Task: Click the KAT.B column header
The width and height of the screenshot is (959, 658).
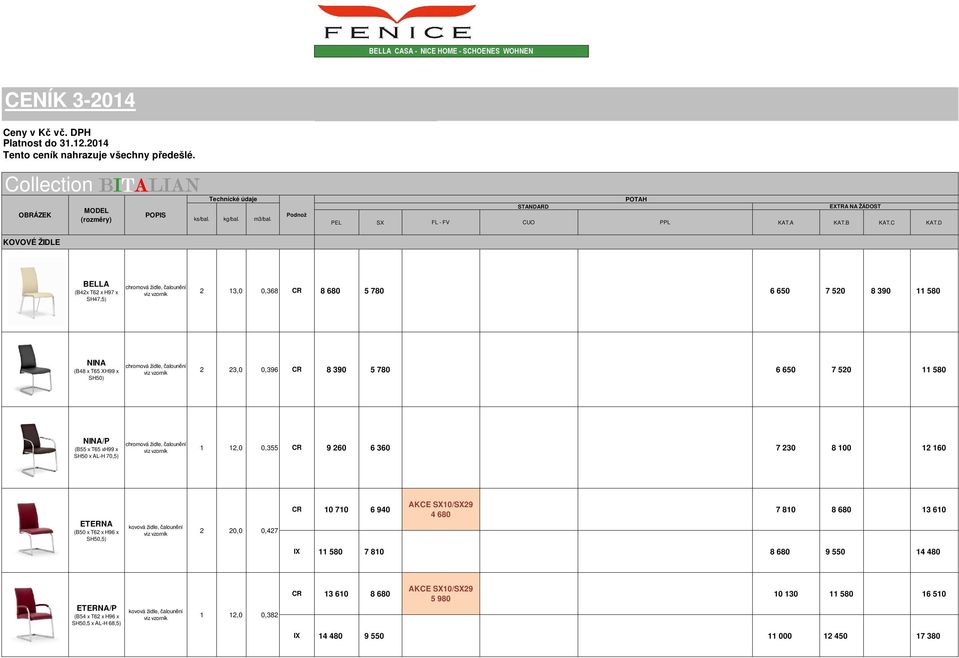Action: click(842, 223)
